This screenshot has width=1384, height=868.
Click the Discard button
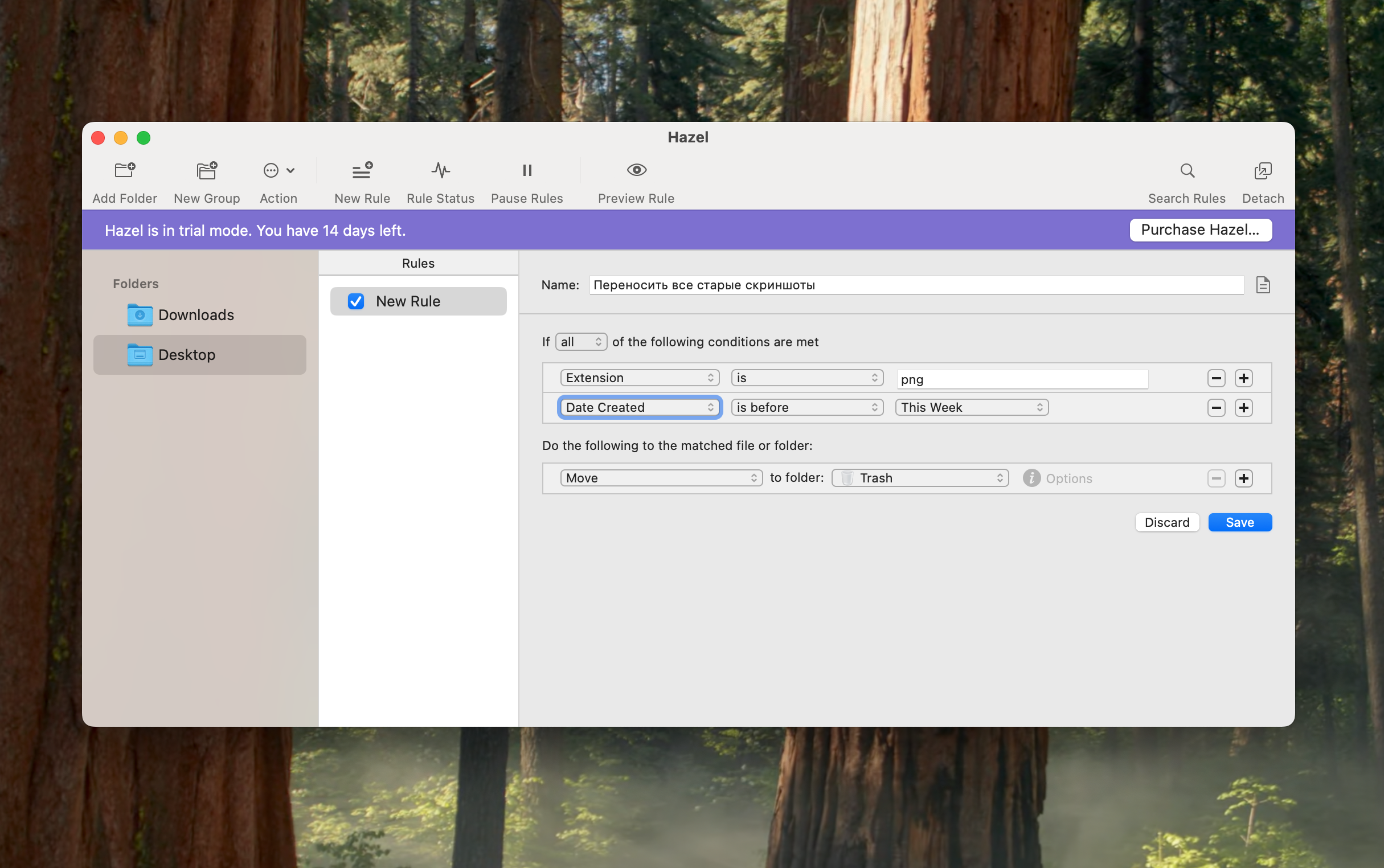point(1167,522)
